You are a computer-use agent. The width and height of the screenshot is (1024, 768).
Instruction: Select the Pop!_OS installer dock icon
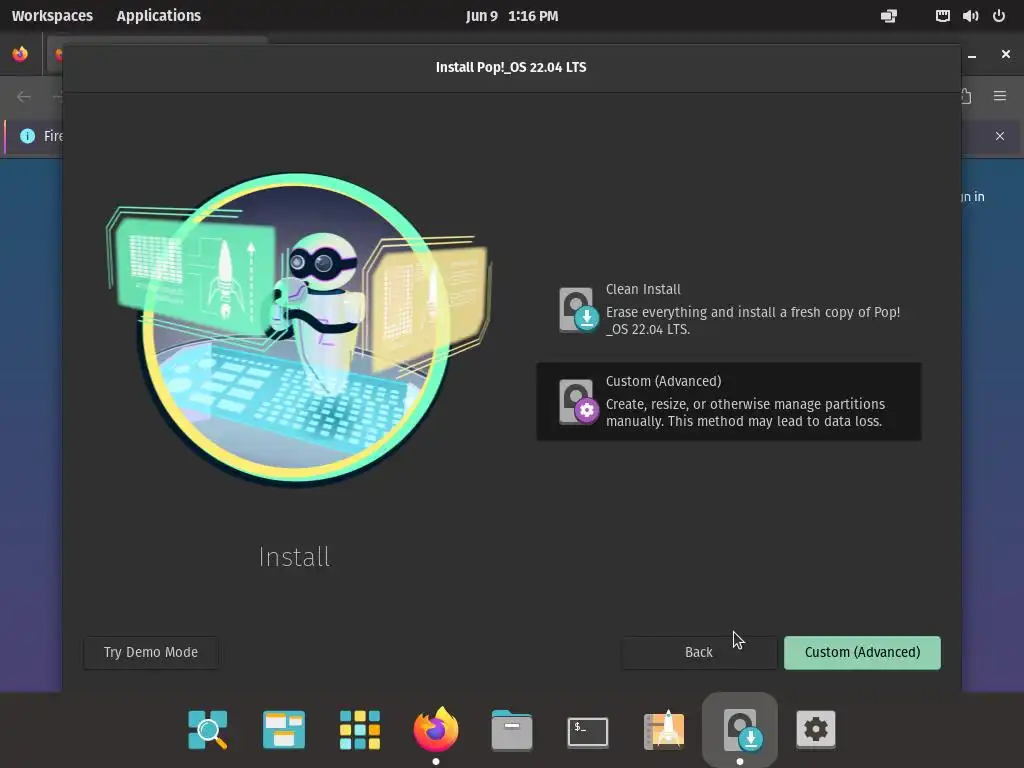[740, 729]
